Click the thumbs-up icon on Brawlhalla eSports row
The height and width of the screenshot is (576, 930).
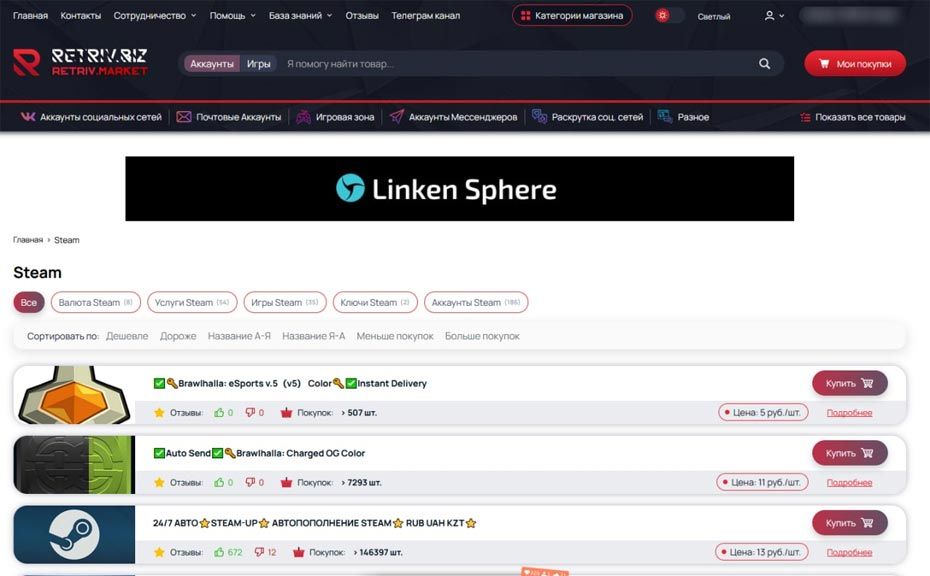point(219,412)
